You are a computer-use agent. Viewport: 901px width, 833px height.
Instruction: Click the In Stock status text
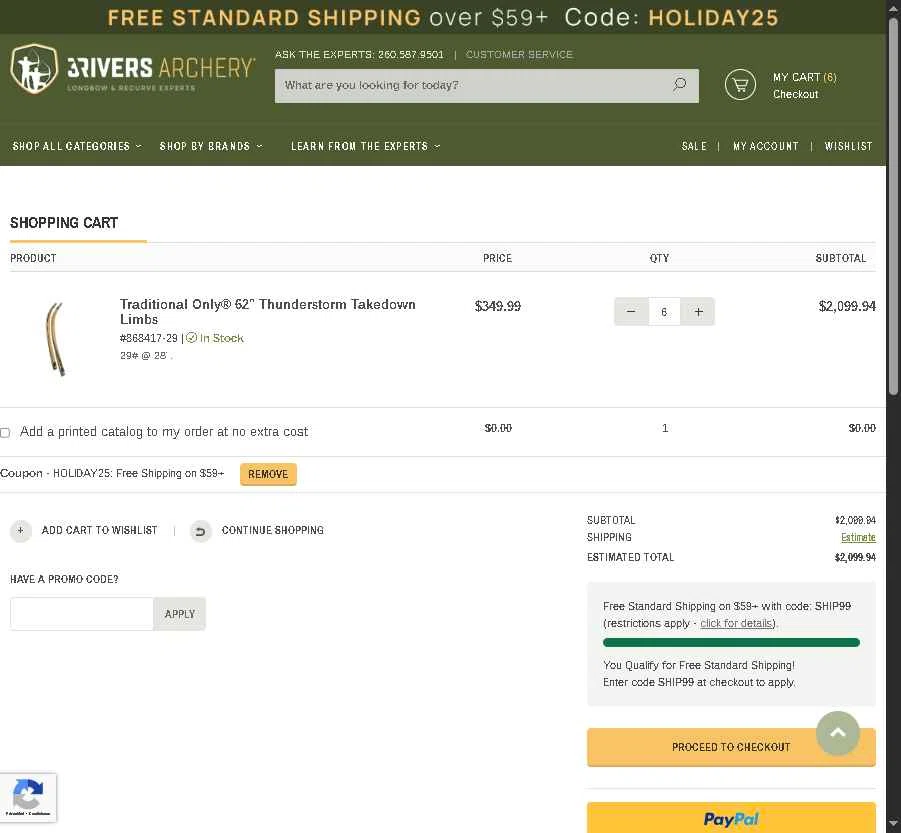tap(221, 338)
